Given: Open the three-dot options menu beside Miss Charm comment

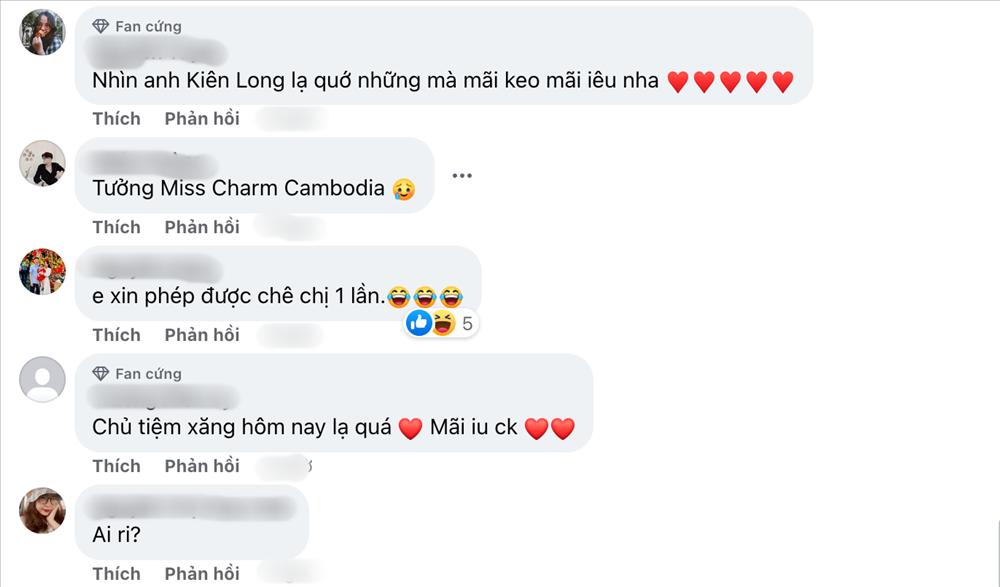Looking at the screenshot, I should (x=463, y=173).
